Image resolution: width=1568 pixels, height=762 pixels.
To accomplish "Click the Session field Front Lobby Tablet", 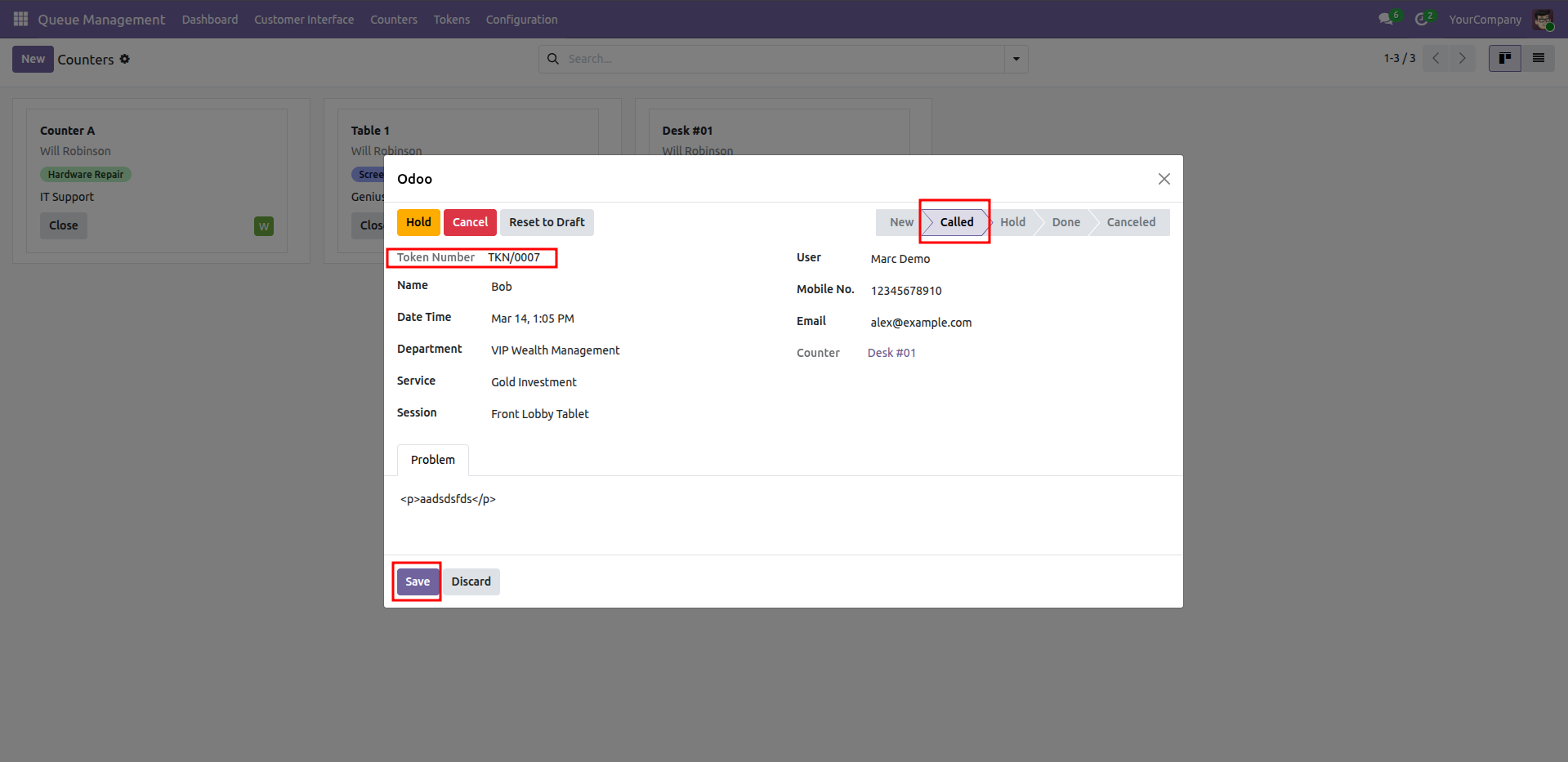I will click(x=539, y=414).
